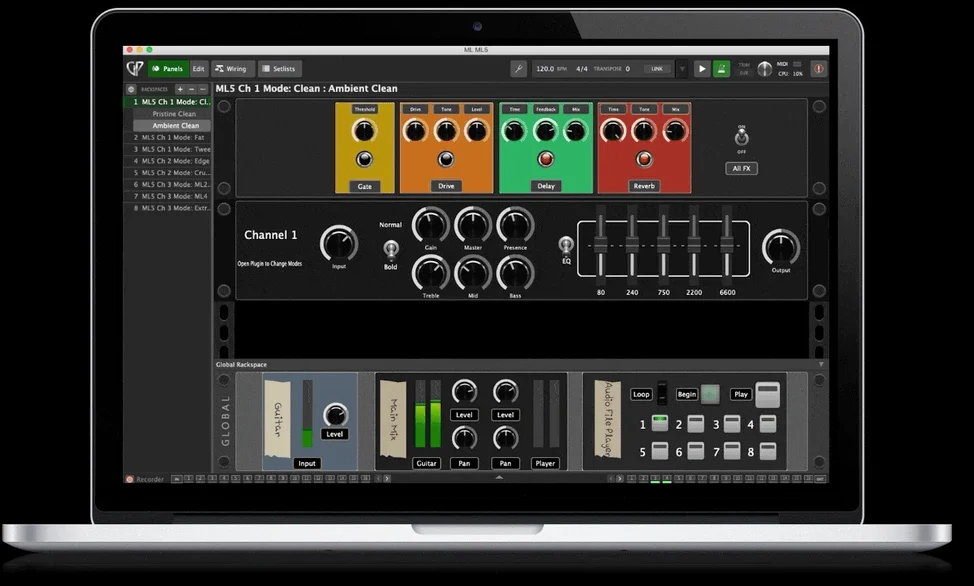This screenshot has width=974, height=586.
Task: Click the red Recorder icon
Action: [x=130, y=479]
